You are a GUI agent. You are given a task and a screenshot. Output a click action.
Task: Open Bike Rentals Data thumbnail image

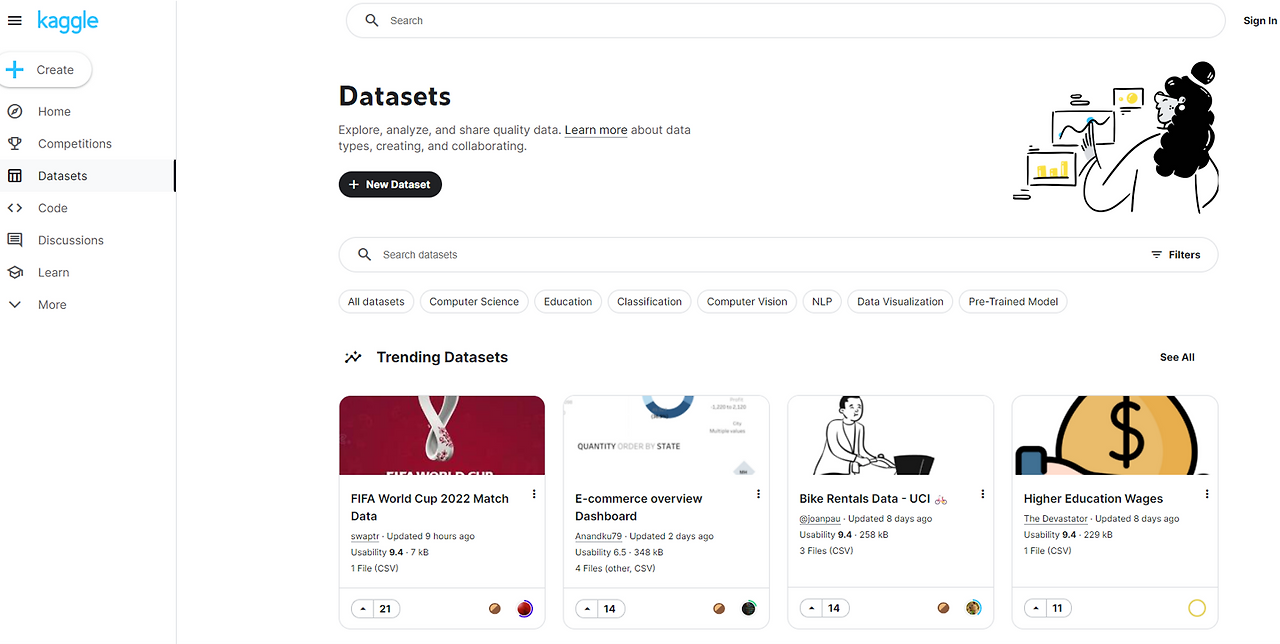(x=891, y=435)
